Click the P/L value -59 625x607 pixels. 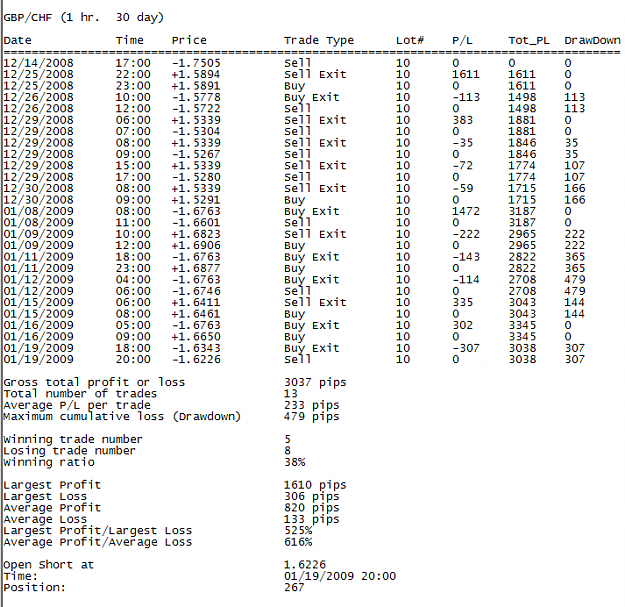(x=462, y=189)
